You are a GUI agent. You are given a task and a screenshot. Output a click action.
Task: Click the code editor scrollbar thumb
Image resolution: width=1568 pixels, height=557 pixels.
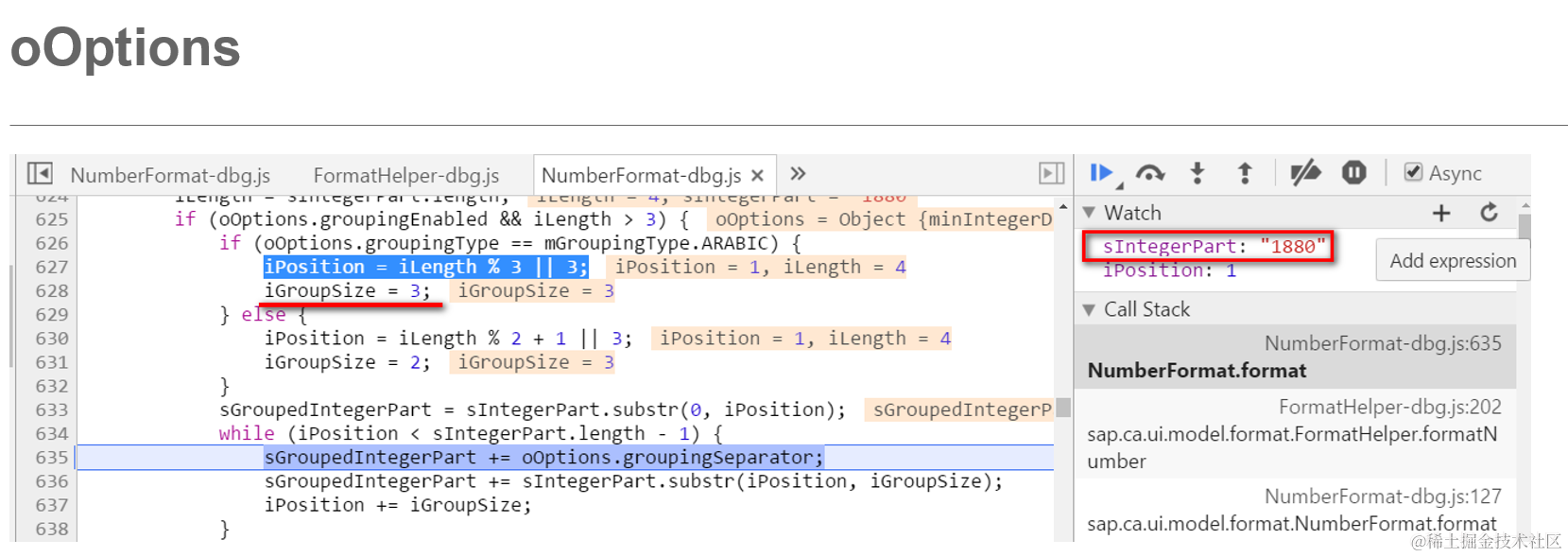[1063, 408]
